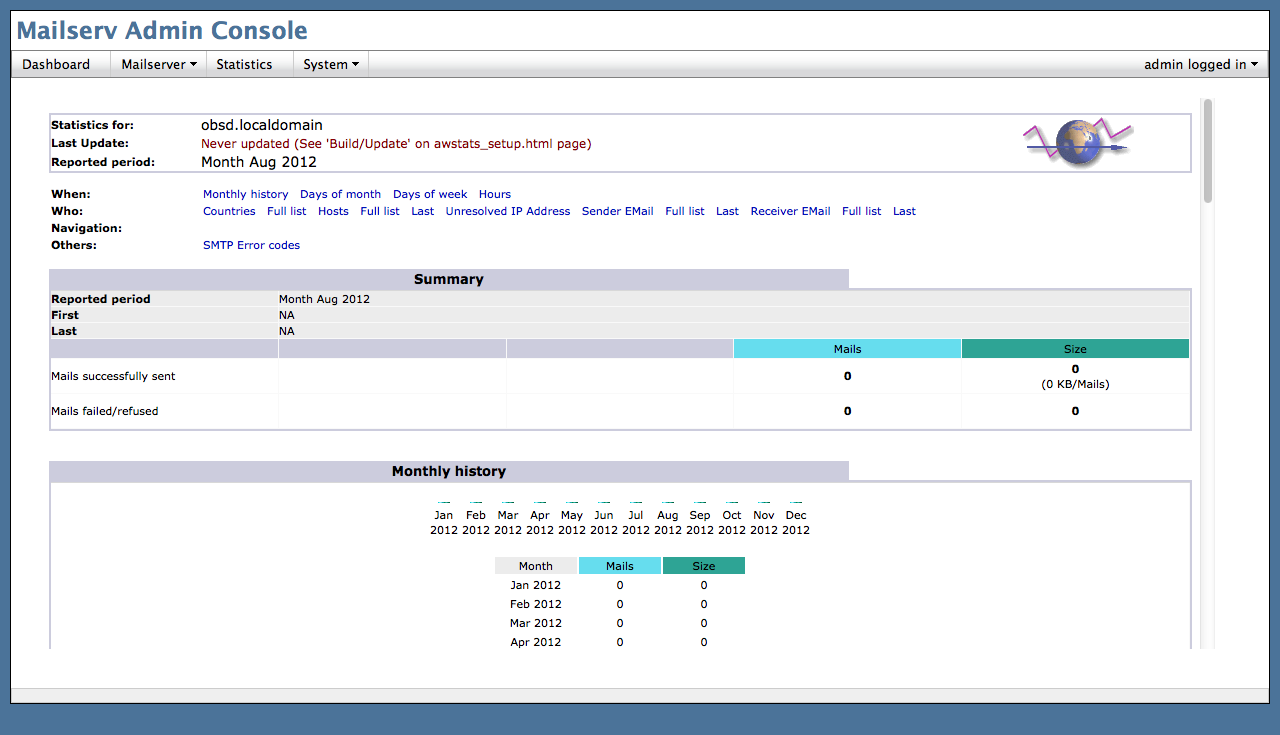Viewport: 1280px width, 735px height.
Task: Click the cyan Mails header in Summary table
Action: pos(847,349)
